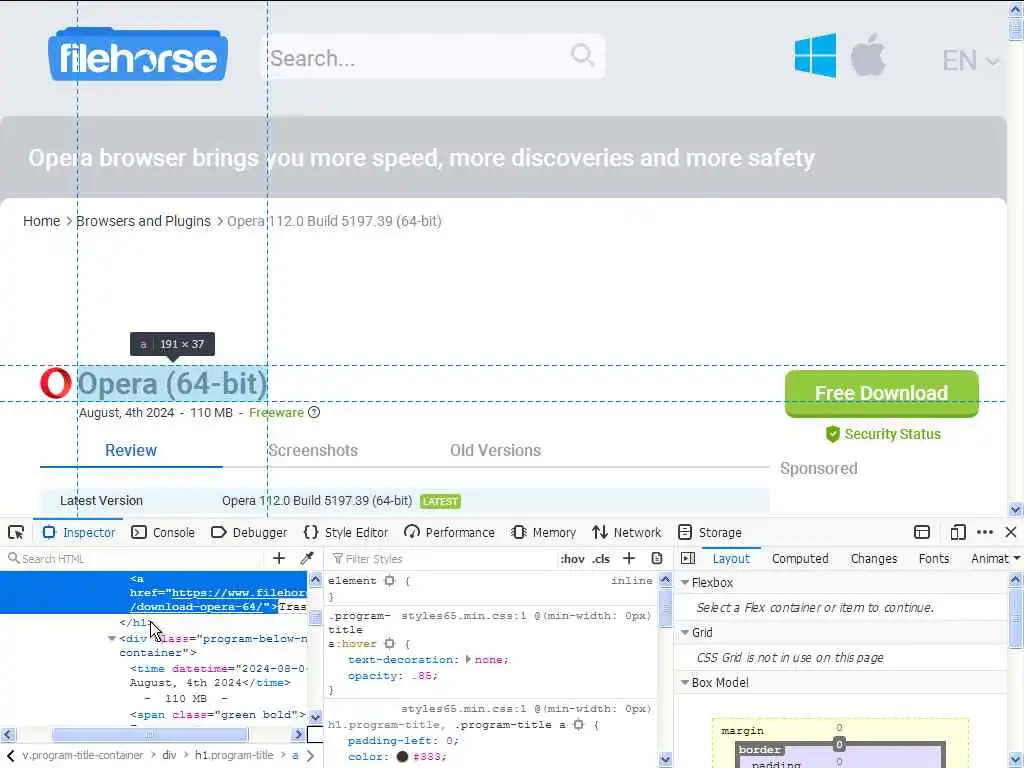
Task: Highlight a:hover selector target icon
Action: [390, 644]
